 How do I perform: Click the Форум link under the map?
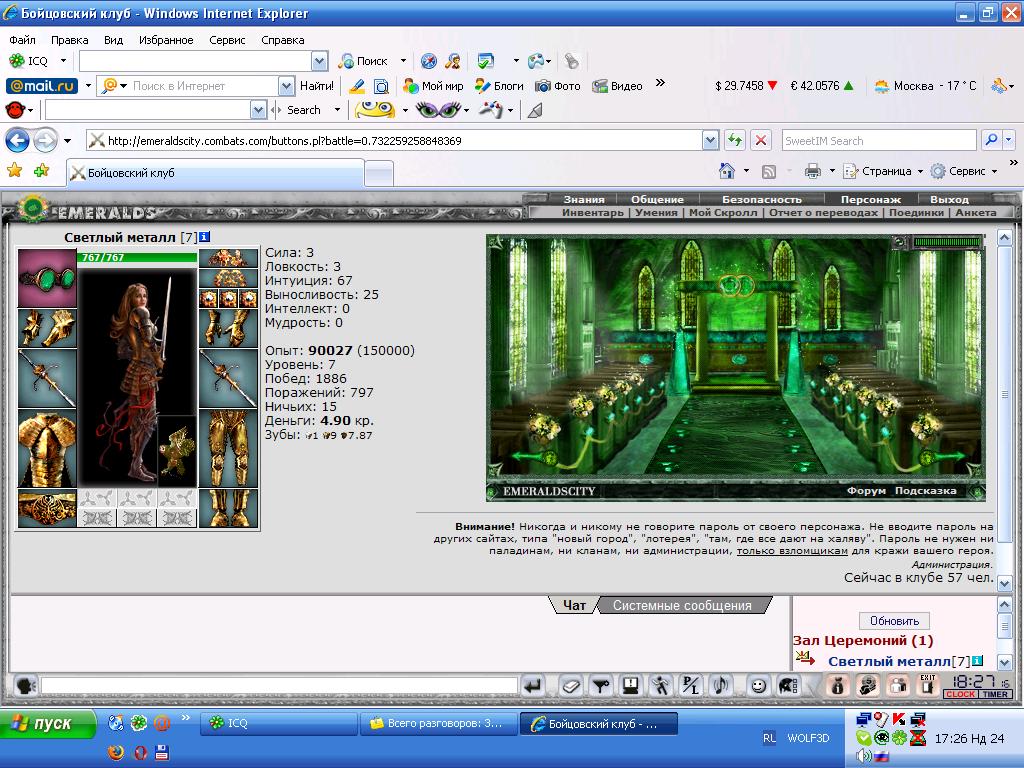click(866, 490)
